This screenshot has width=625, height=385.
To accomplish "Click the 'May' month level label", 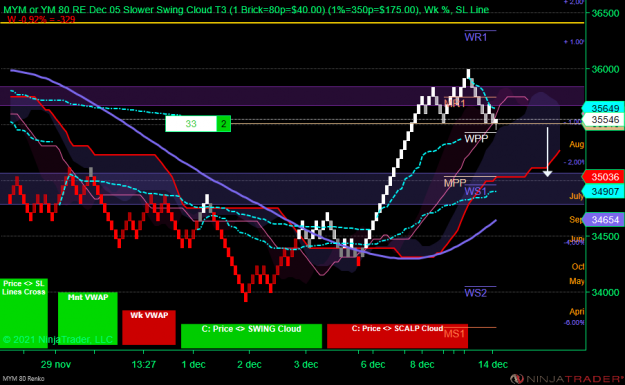I will 577,281.
